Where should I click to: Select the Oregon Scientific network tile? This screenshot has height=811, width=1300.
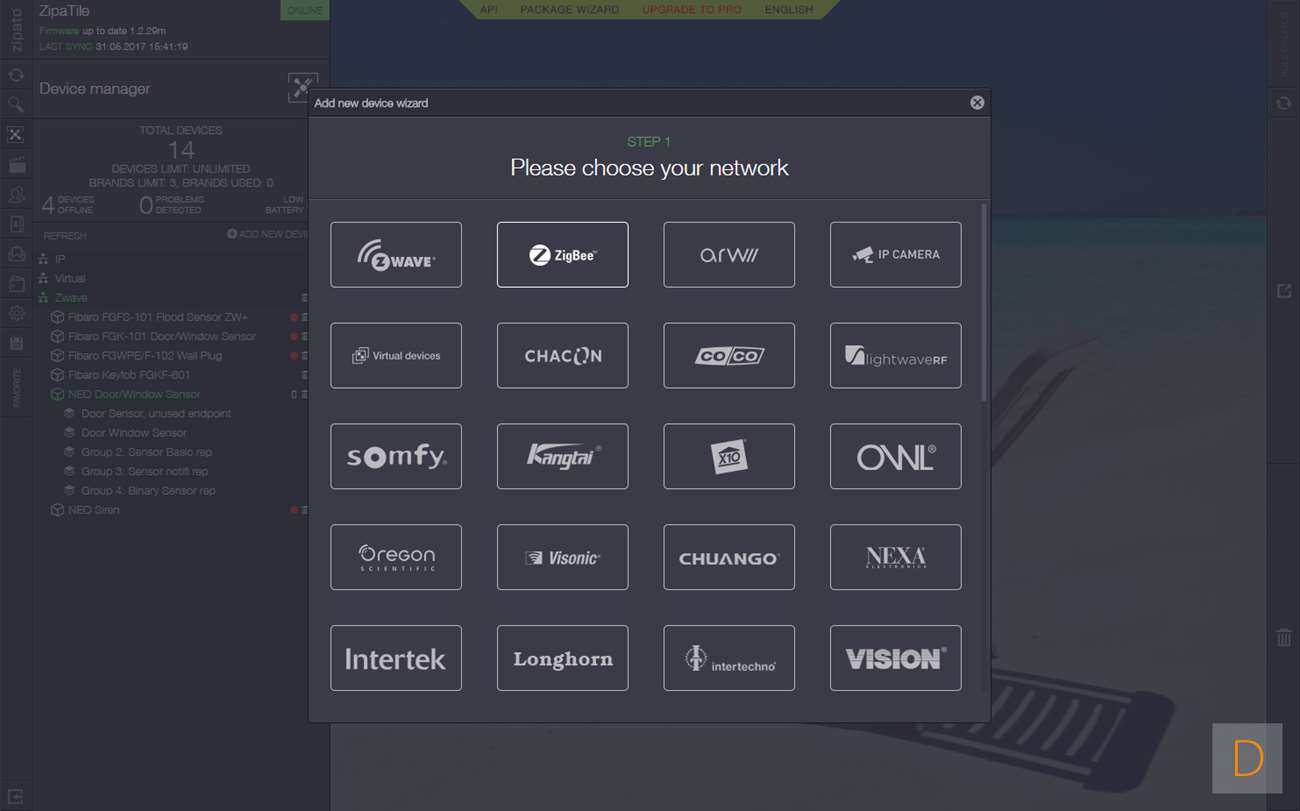[396, 557]
